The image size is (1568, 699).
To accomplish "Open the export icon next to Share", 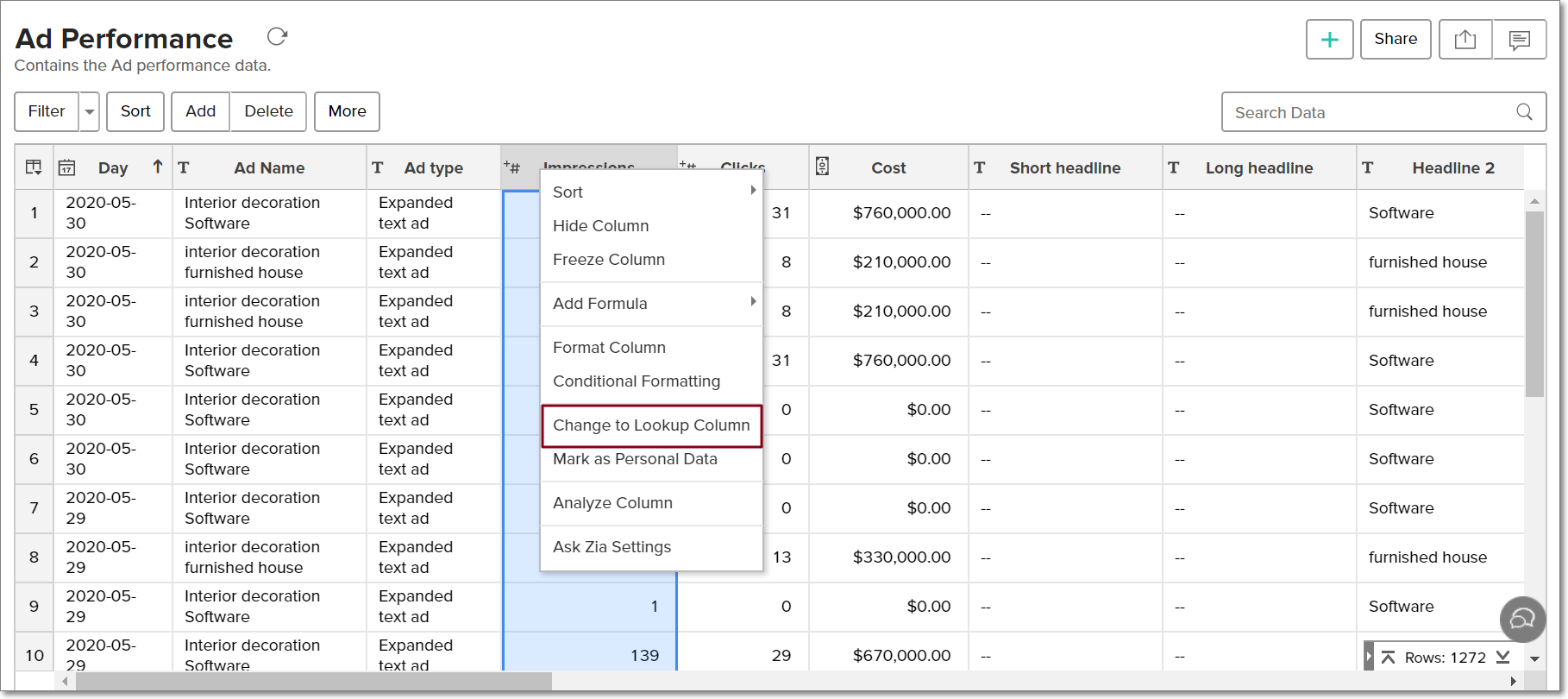I will [x=1465, y=40].
